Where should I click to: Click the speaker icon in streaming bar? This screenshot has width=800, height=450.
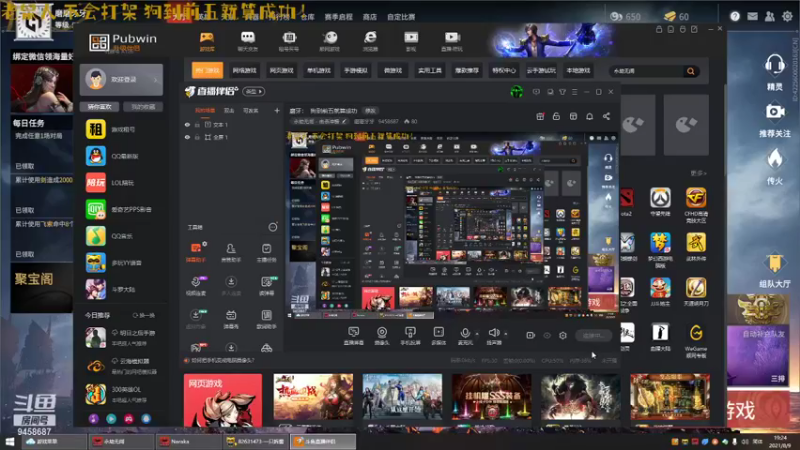pyautogui.click(x=493, y=333)
